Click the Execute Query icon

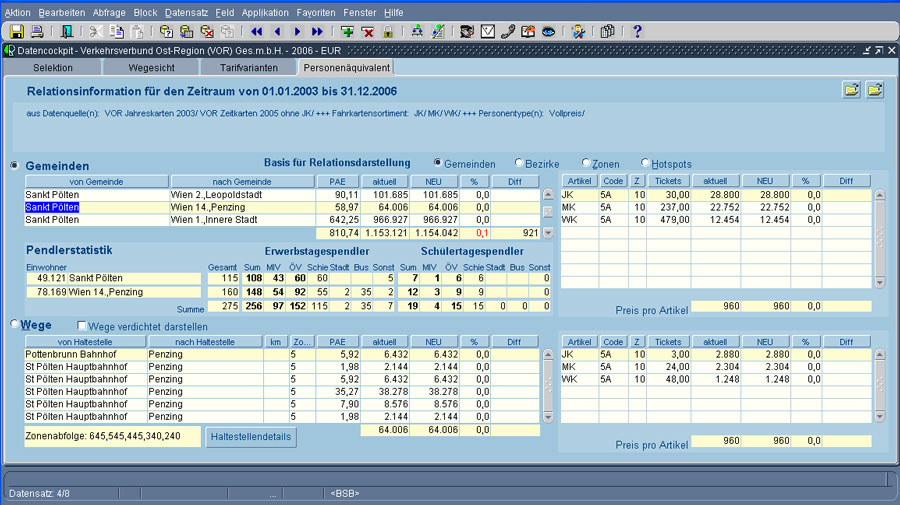(x=187, y=32)
